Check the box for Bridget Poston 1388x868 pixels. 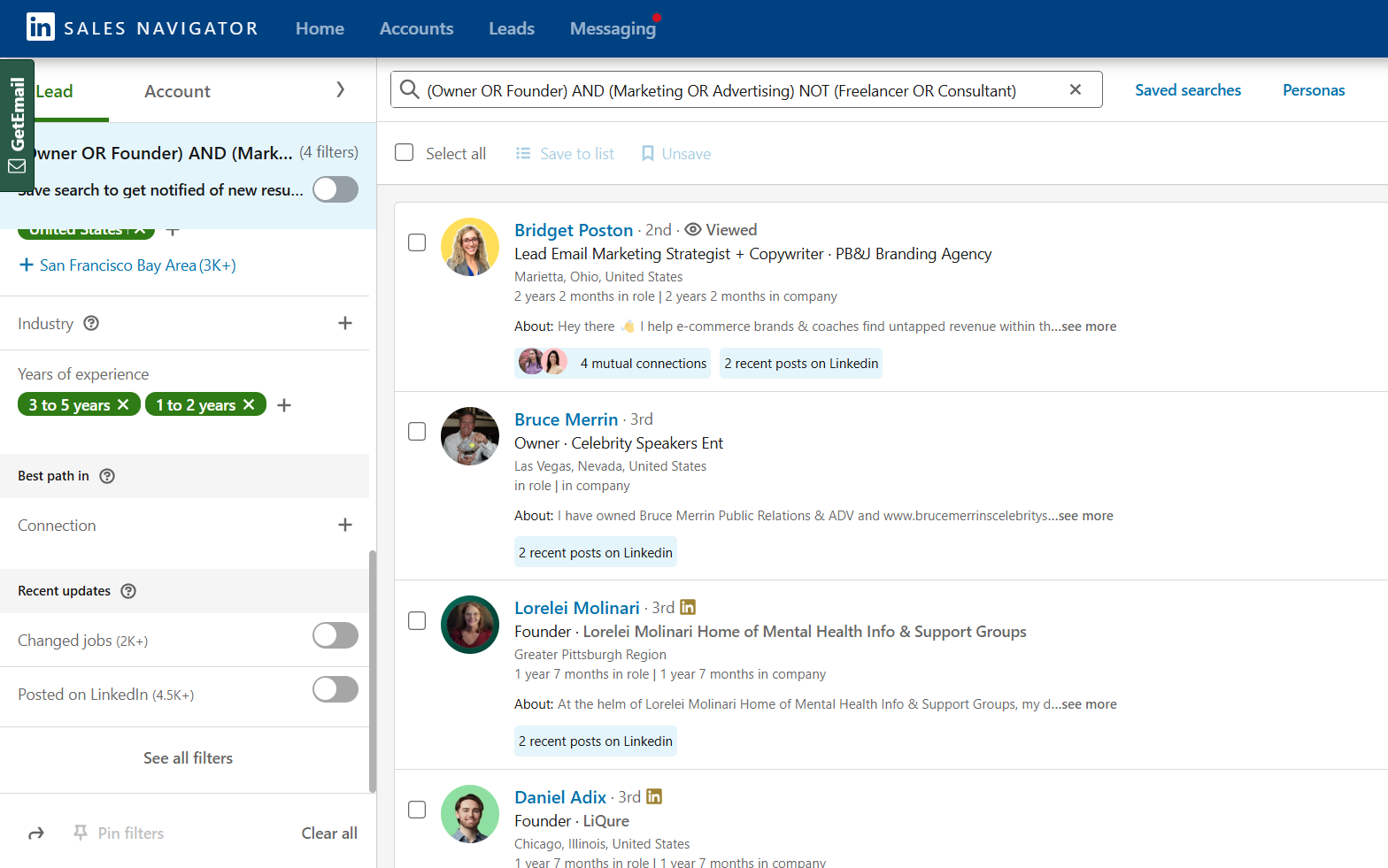pyautogui.click(x=417, y=242)
